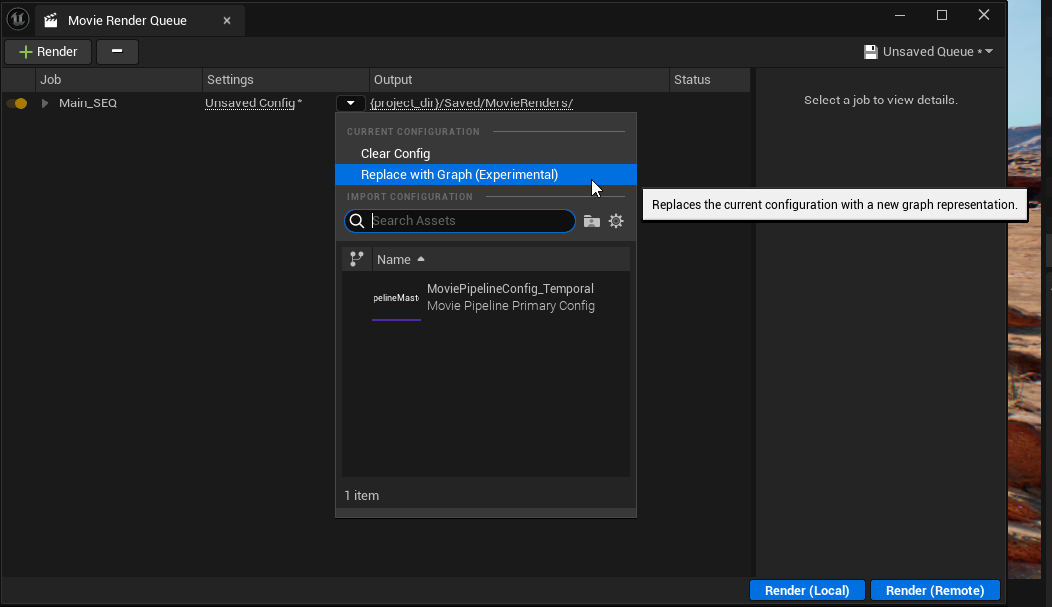Screen dimensions: 1052x607
Task: Expand the Main_SEQ job row
Action: click(x=45, y=103)
